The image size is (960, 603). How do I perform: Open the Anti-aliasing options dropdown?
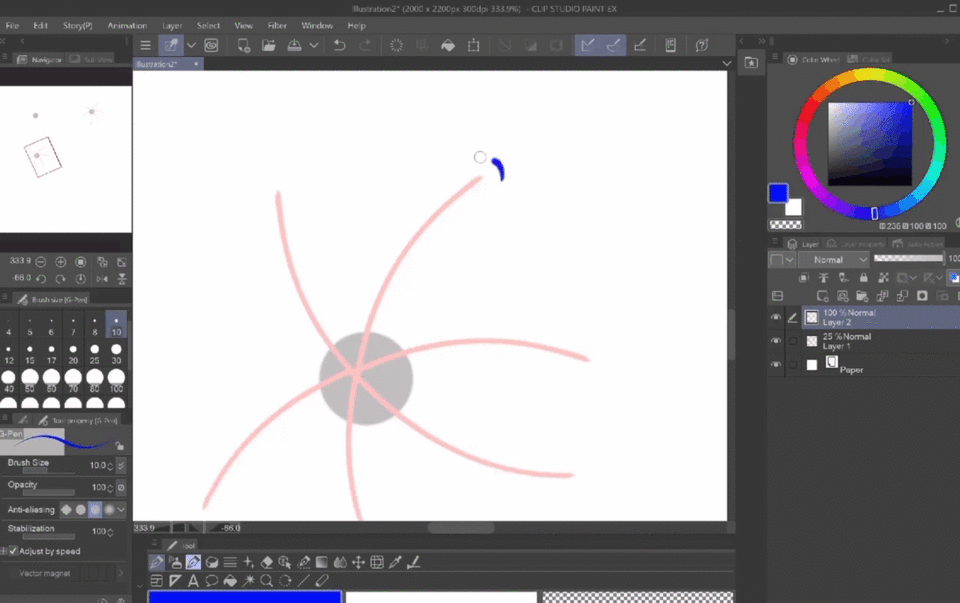[121, 509]
